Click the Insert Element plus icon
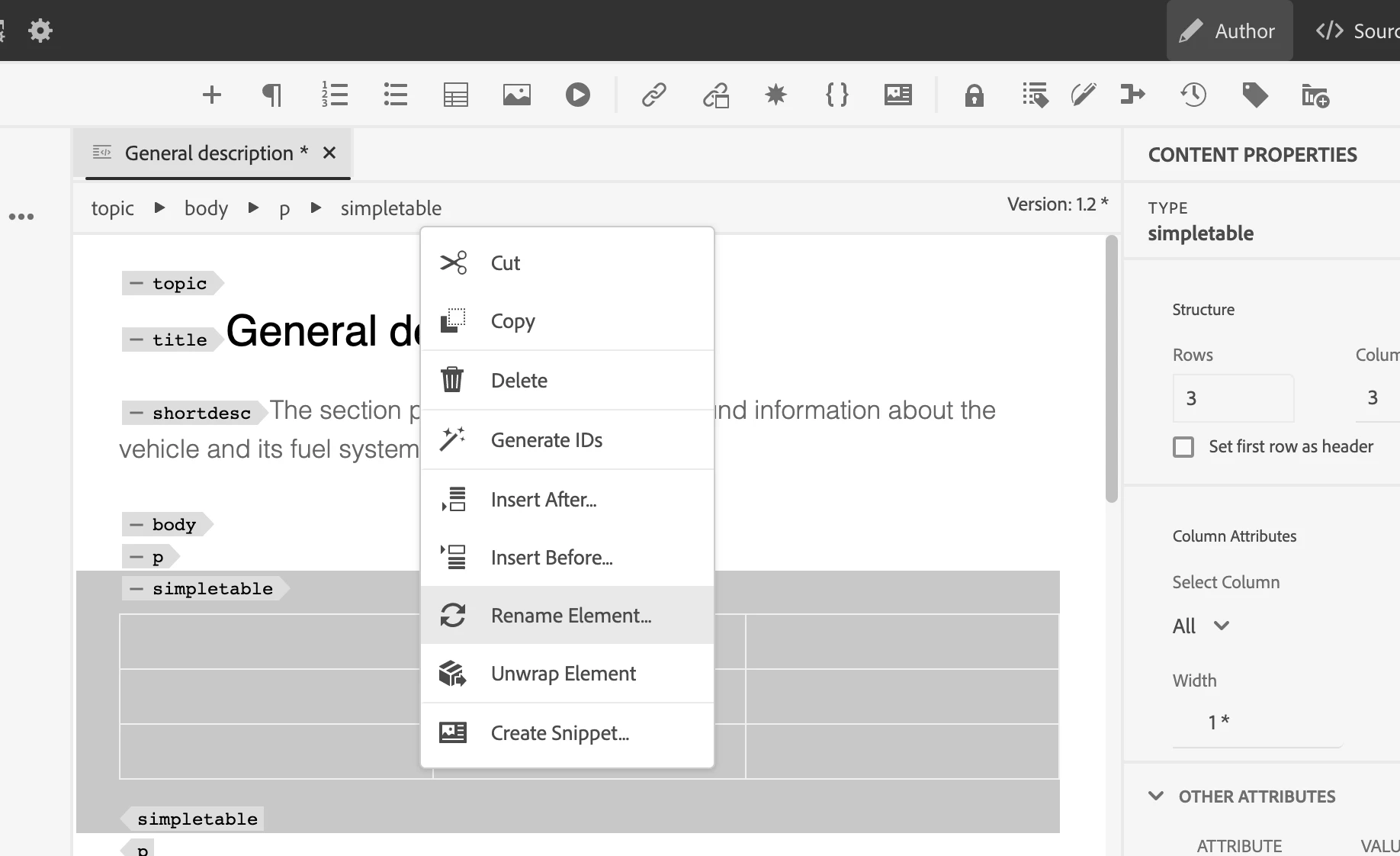Viewport: 1400px width, 856px height. click(212, 95)
